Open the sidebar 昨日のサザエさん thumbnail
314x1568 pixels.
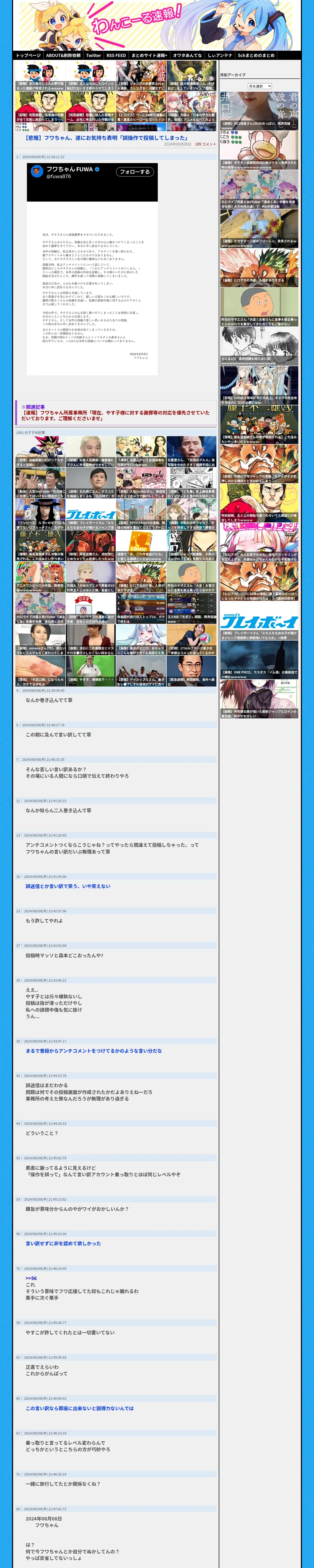coord(259,307)
